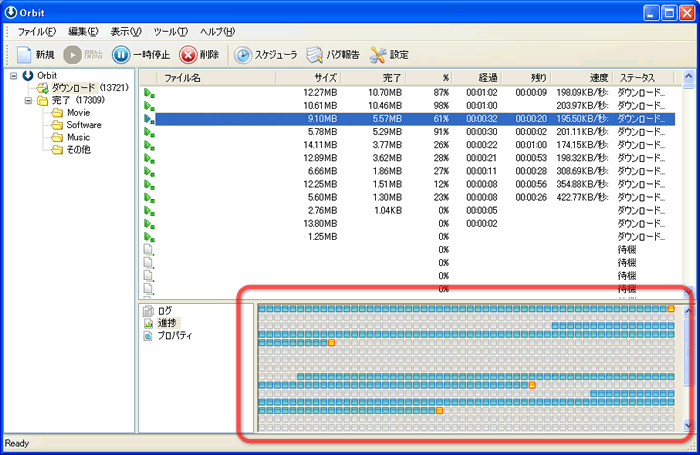Open the ファイル(F) menu
Screen dimensions: 700x455
[x=37, y=32]
